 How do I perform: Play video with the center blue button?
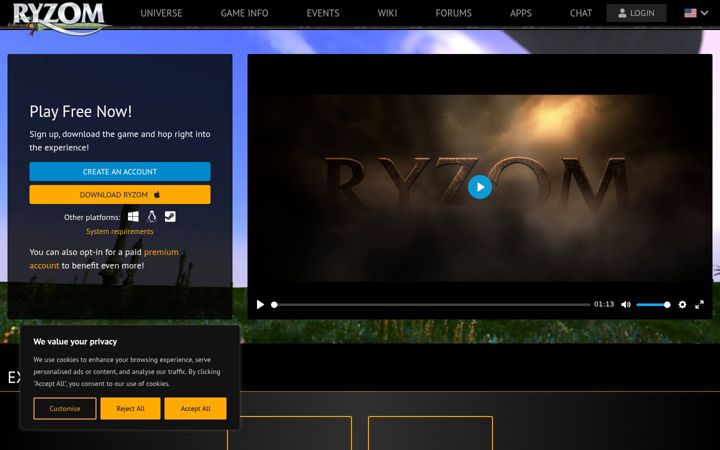pyautogui.click(x=480, y=187)
